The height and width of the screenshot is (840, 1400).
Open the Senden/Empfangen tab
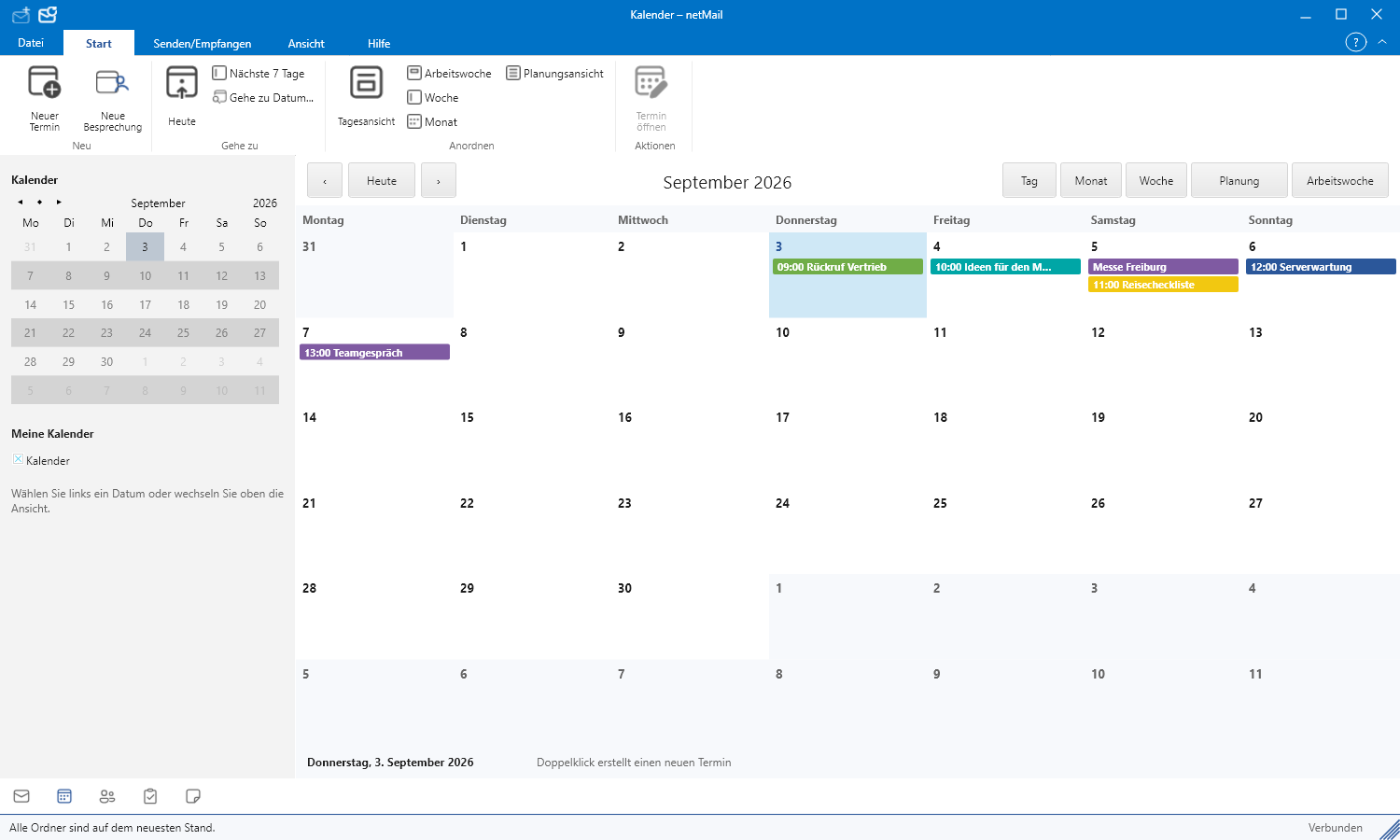203,43
